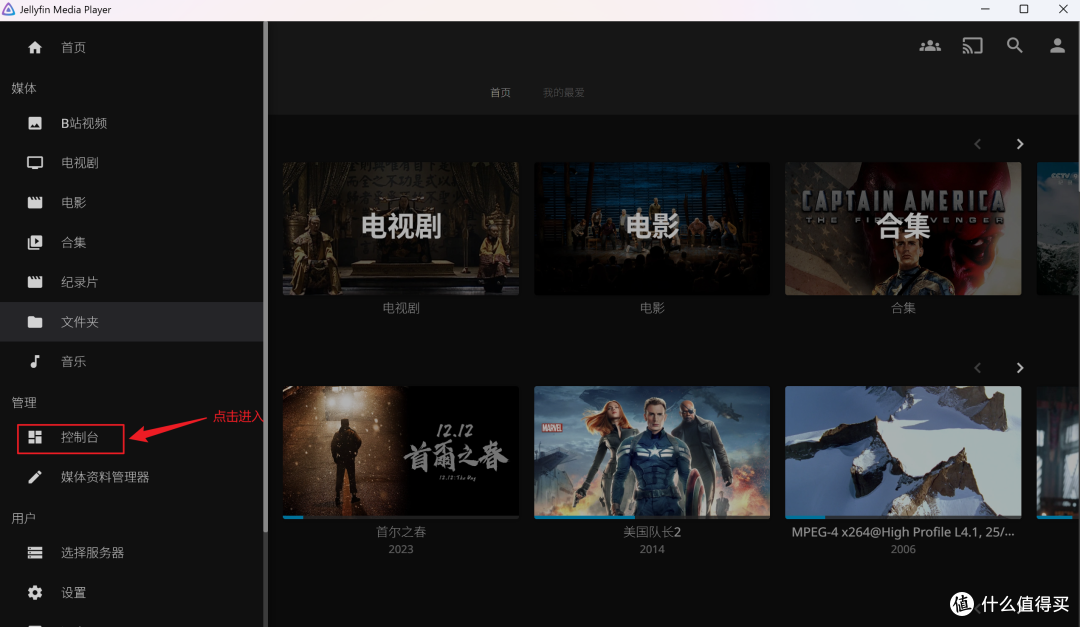Open 电影 library card thumbnail
Screen dimensions: 1080x627
pos(652,229)
